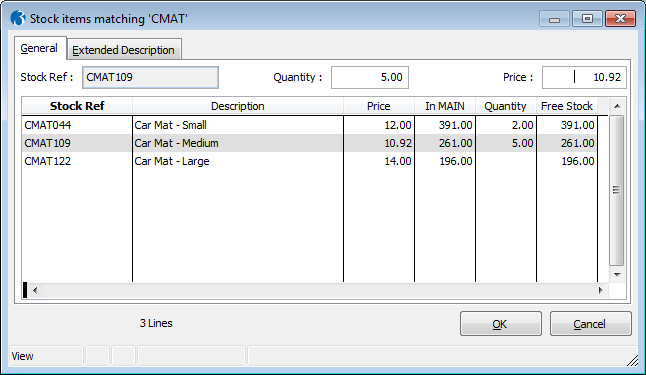This screenshot has width=646, height=375.
Task: Click the In MAIN column header
Action: (x=445, y=106)
